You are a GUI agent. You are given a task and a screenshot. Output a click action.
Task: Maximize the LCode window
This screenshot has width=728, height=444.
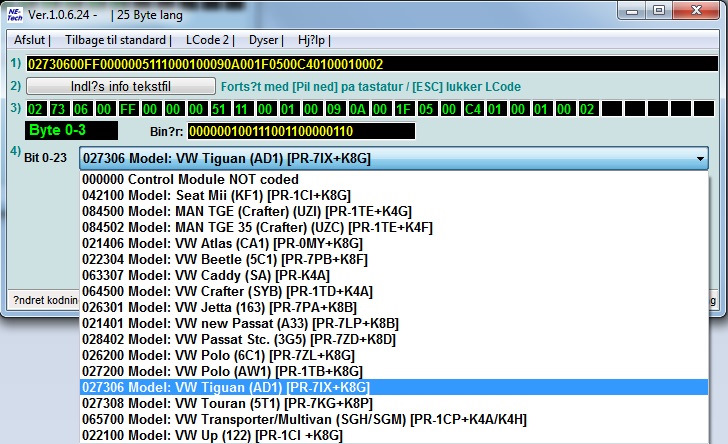pyautogui.click(x=658, y=11)
